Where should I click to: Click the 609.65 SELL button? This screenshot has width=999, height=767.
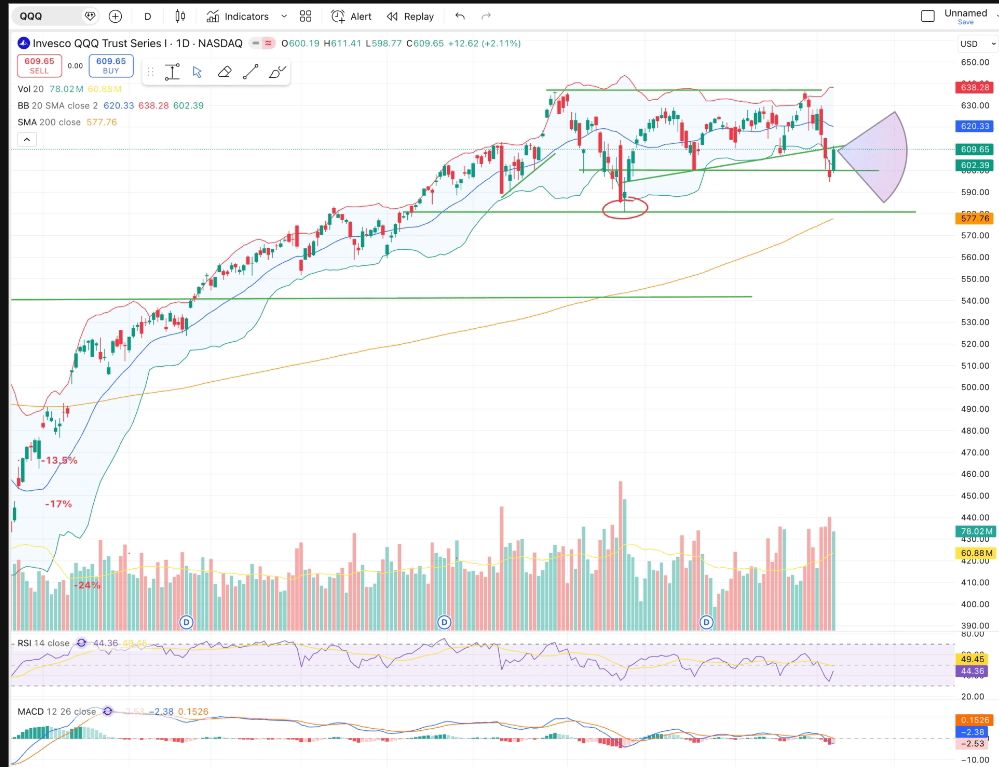tap(40, 66)
